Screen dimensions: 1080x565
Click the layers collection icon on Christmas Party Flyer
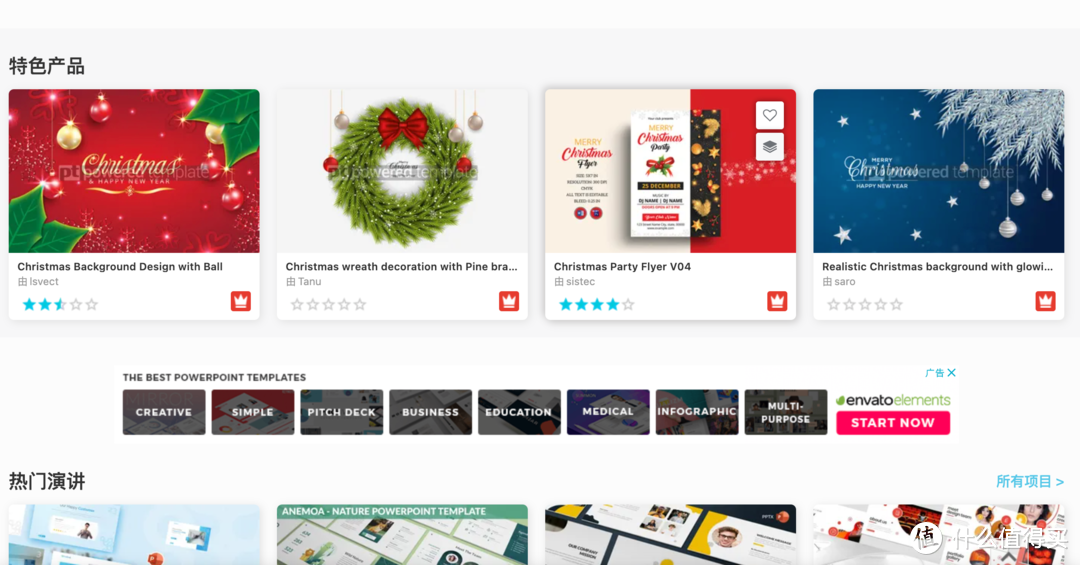(x=769, y=147)
